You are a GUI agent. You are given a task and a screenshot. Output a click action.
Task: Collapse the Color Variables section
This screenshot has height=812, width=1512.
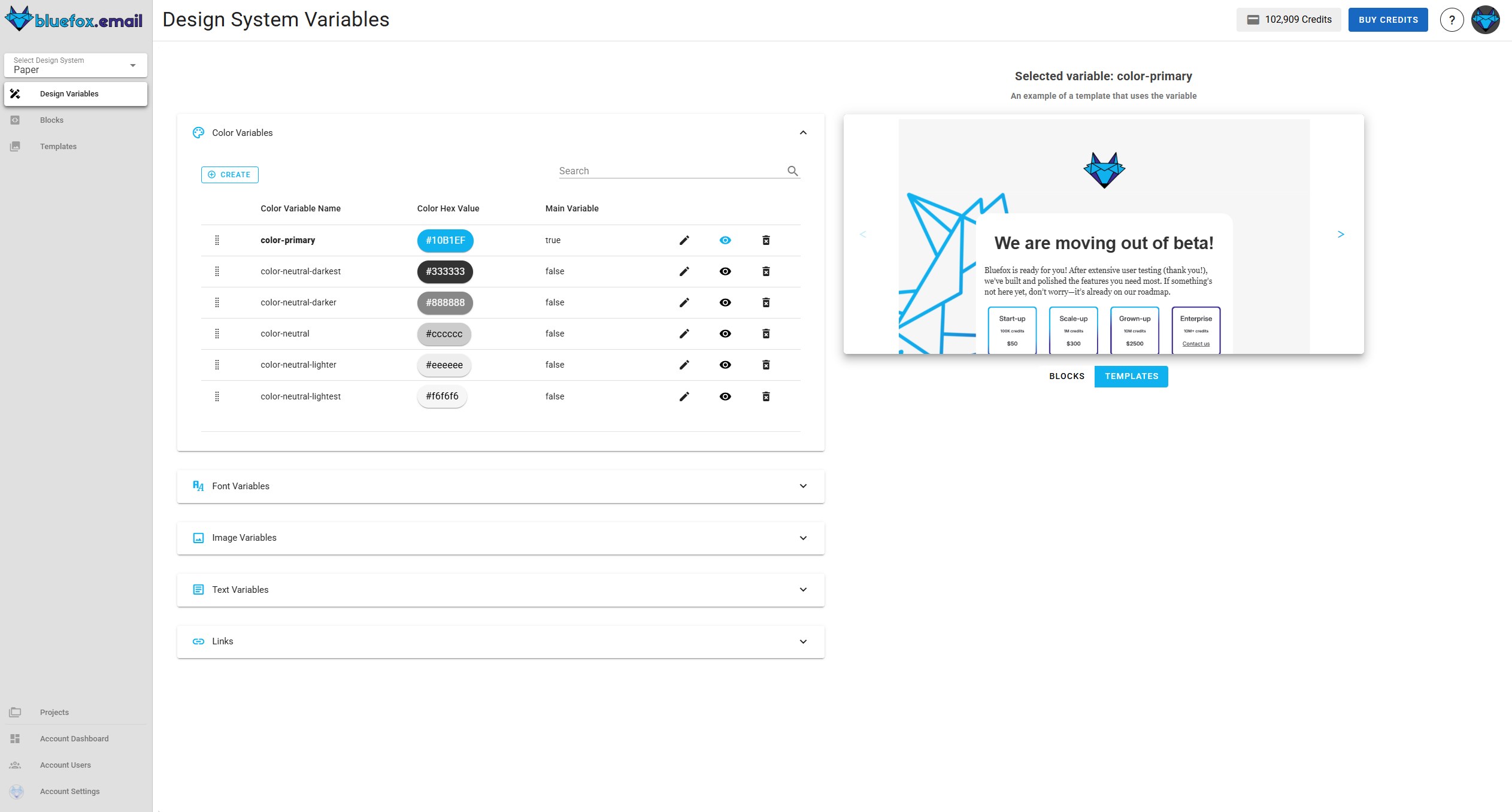[803, 132]
